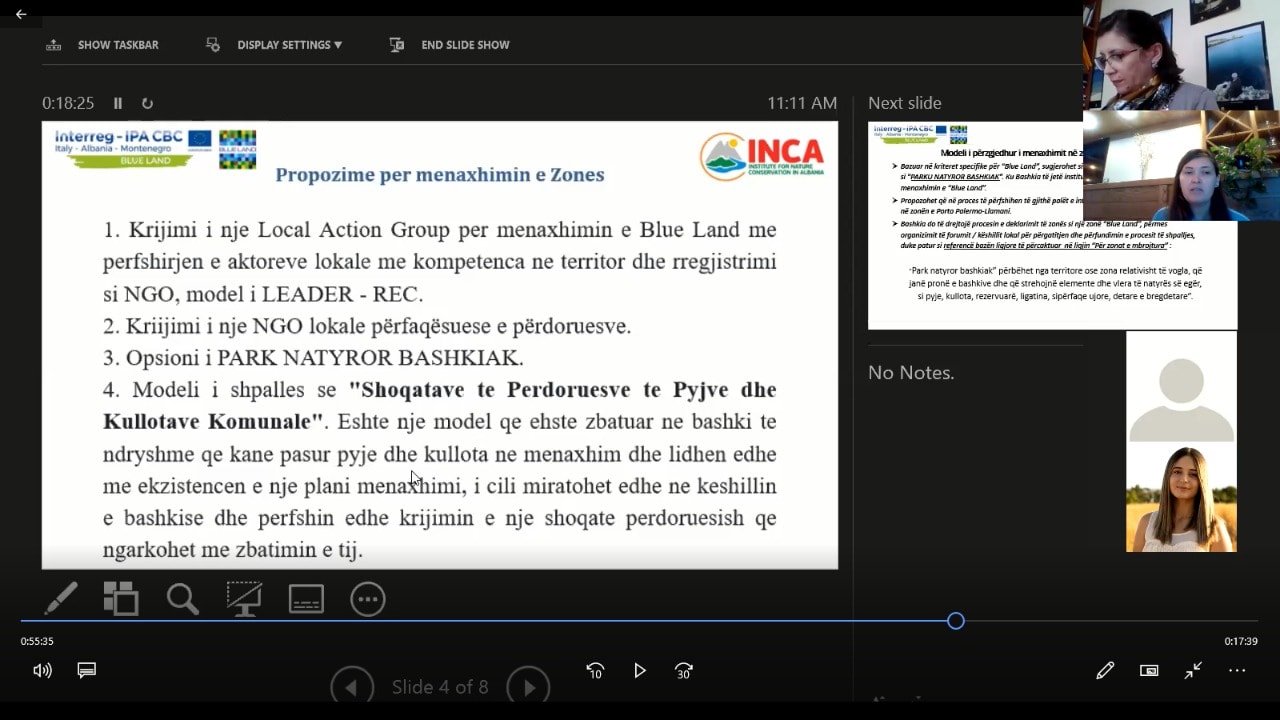Click the No Notes text area
1280x720 pixels.
coord(911,373)
